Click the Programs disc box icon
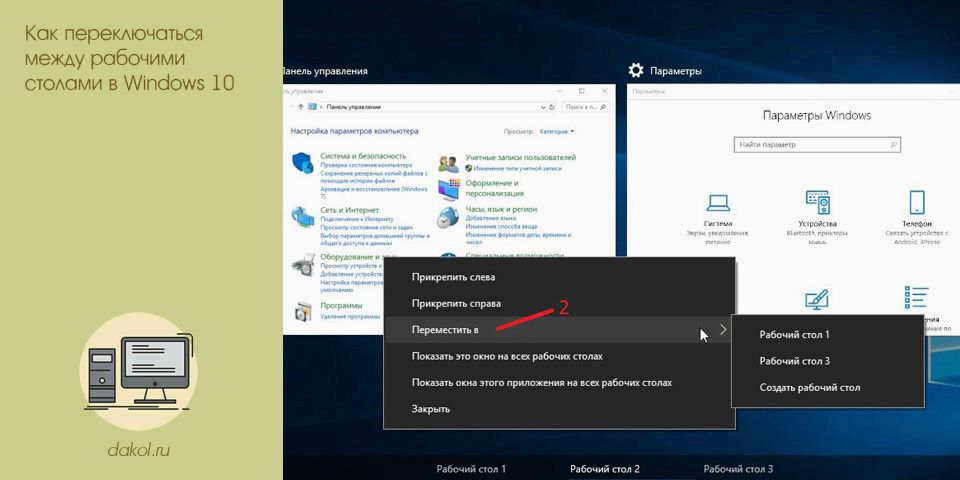This screenshot has height=480, width=960. 303,311
